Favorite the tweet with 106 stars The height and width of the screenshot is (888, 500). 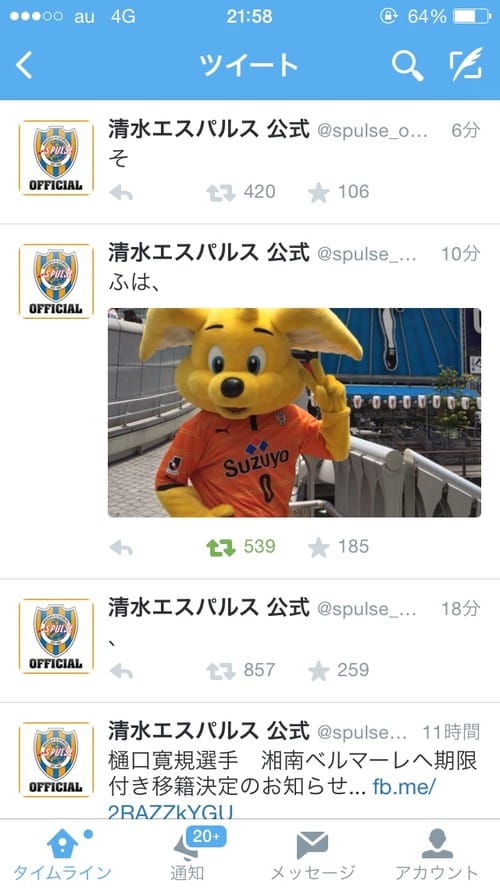(318, 193)
